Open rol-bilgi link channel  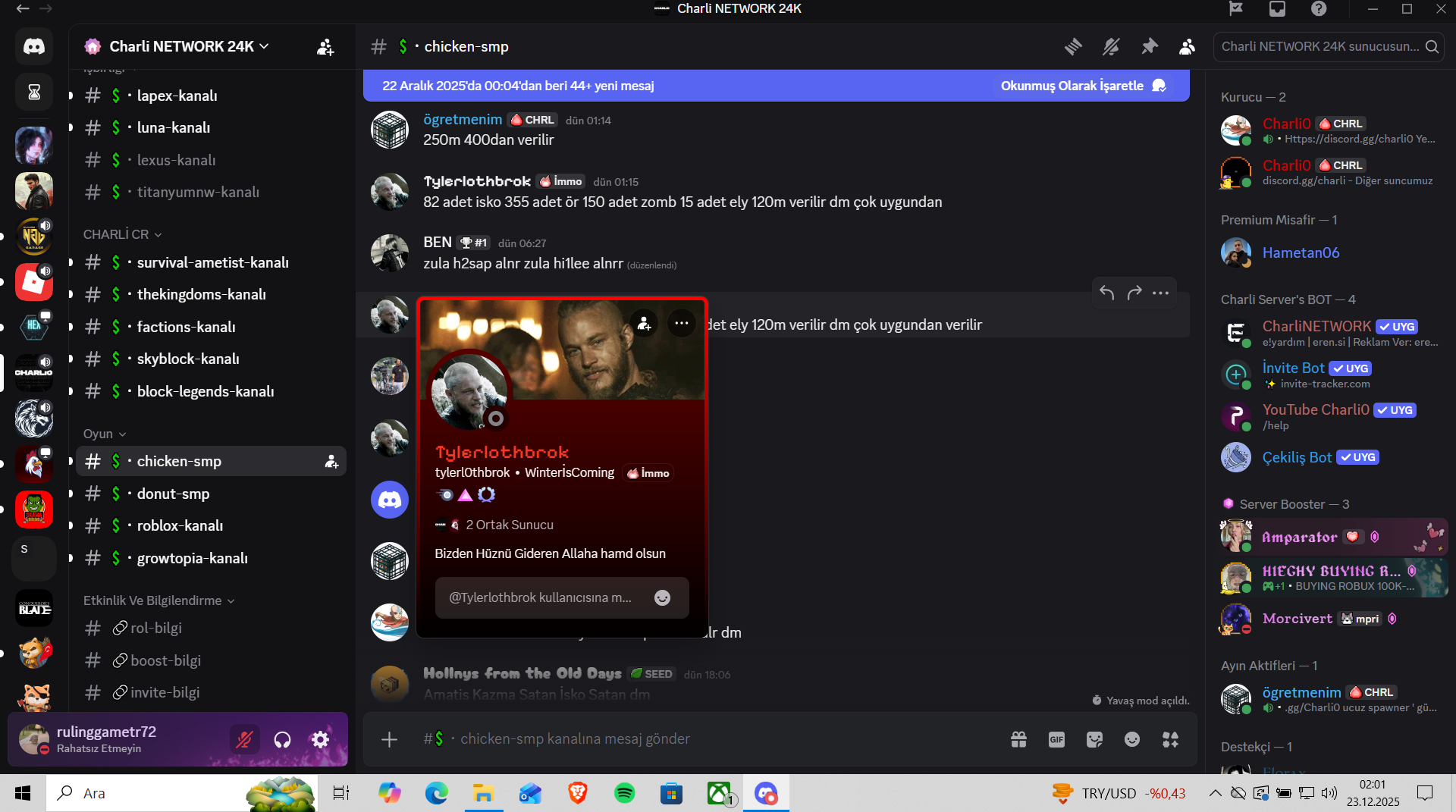tap(211, 629)
